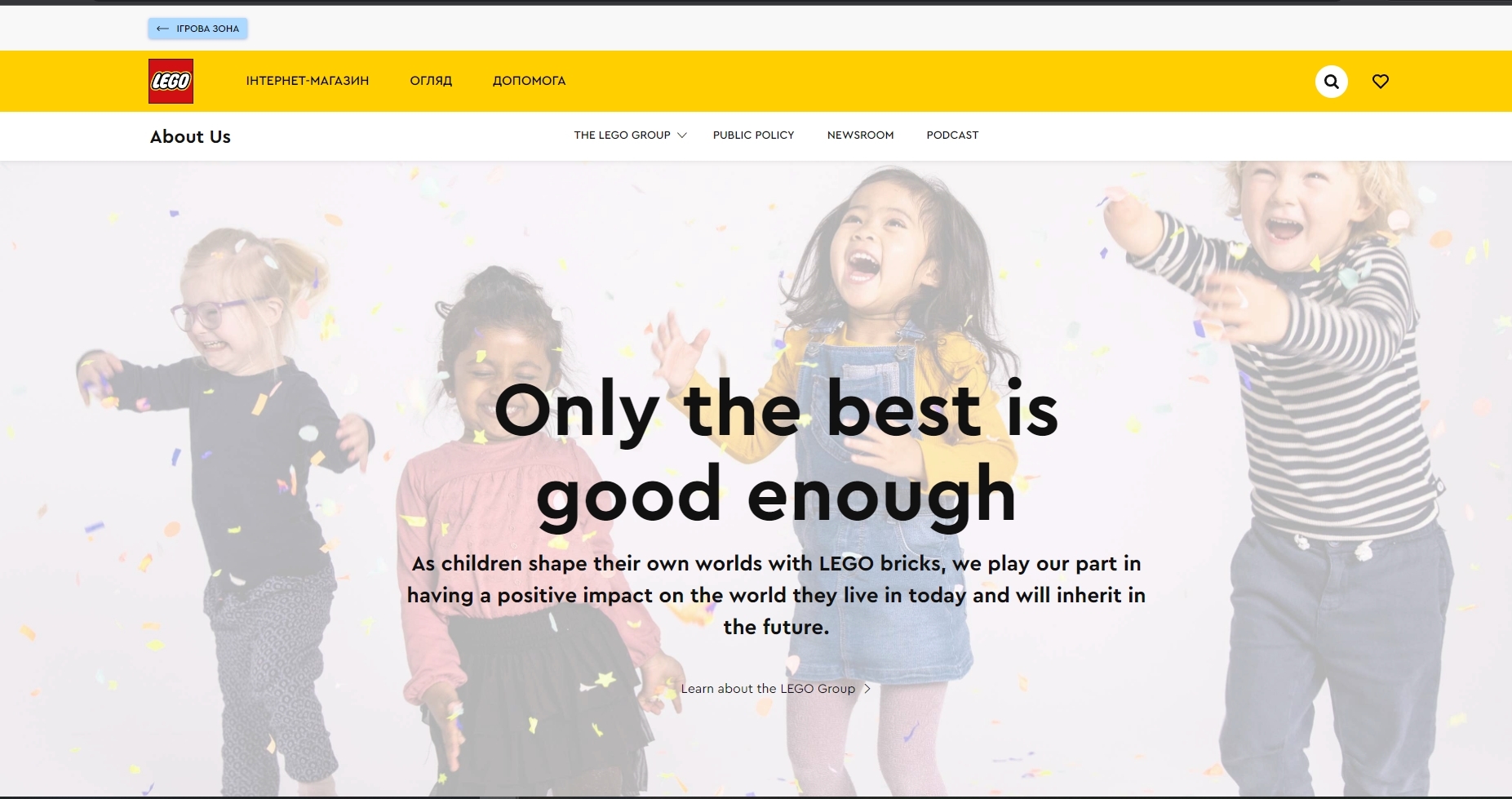The image size is (1512, 799).
Task: Click the arrow next to Learn about the LEGO Group
Action: click(x=867, y=689)
